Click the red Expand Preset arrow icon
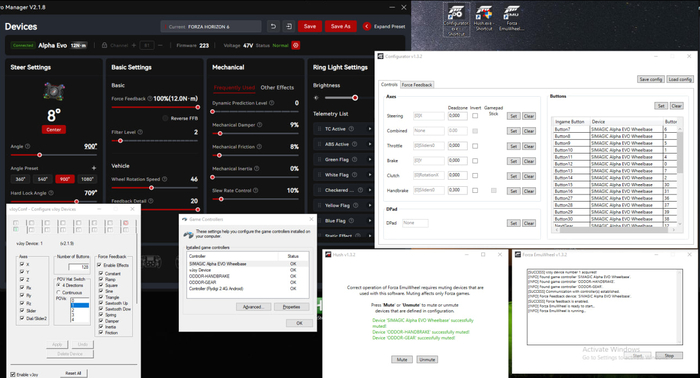This screenshot has height=378, width=700. pyautogui.click(x=367, y=26)
